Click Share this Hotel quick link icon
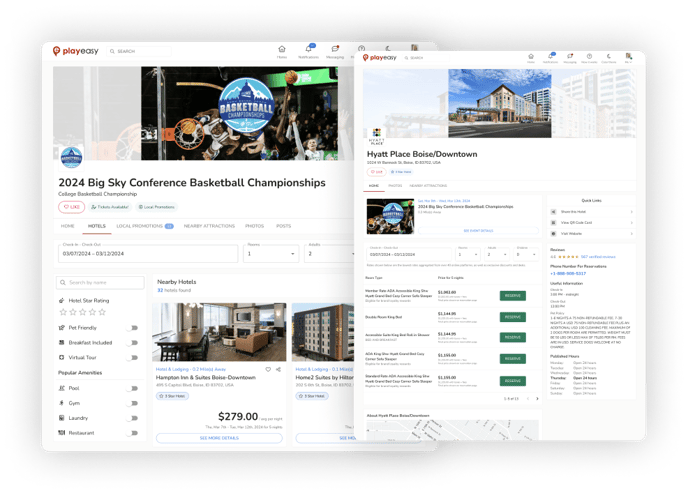 pos(553,212)
